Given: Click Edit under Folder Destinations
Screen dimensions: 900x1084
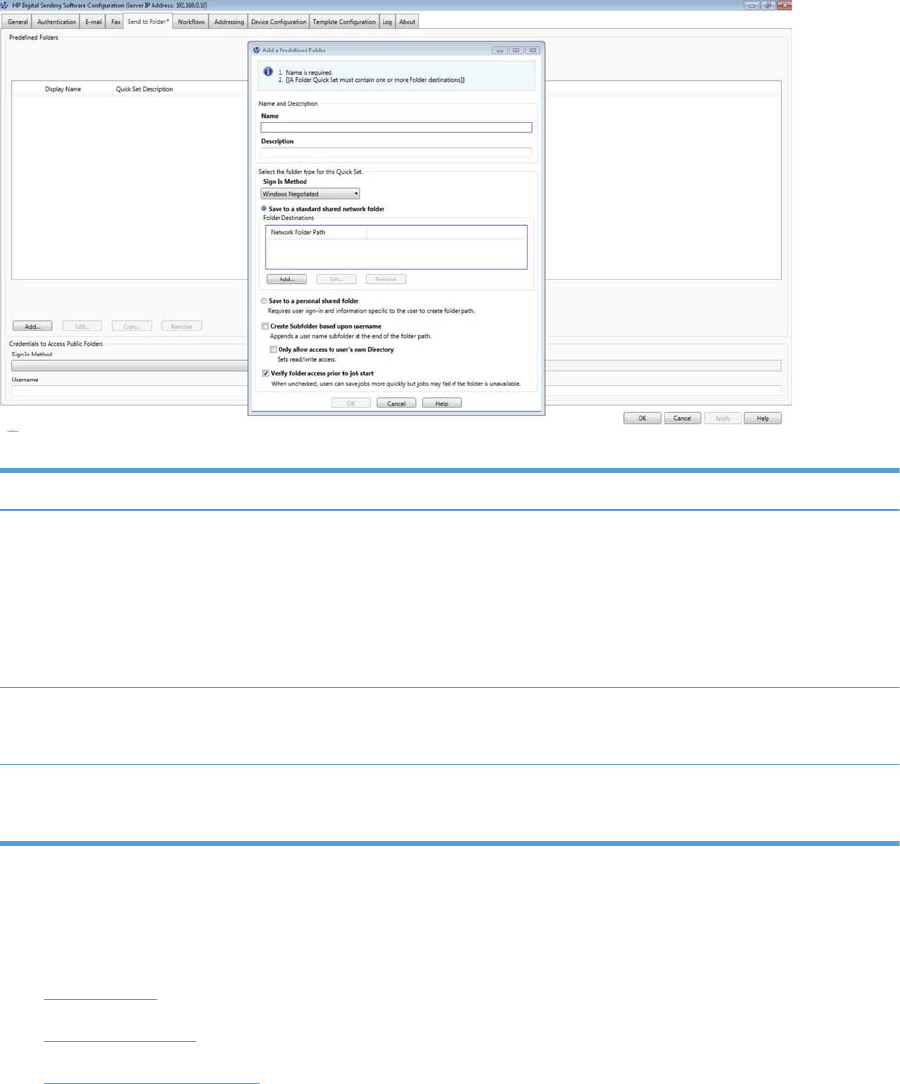Looking at the screenshot, I should pos(336,279).
